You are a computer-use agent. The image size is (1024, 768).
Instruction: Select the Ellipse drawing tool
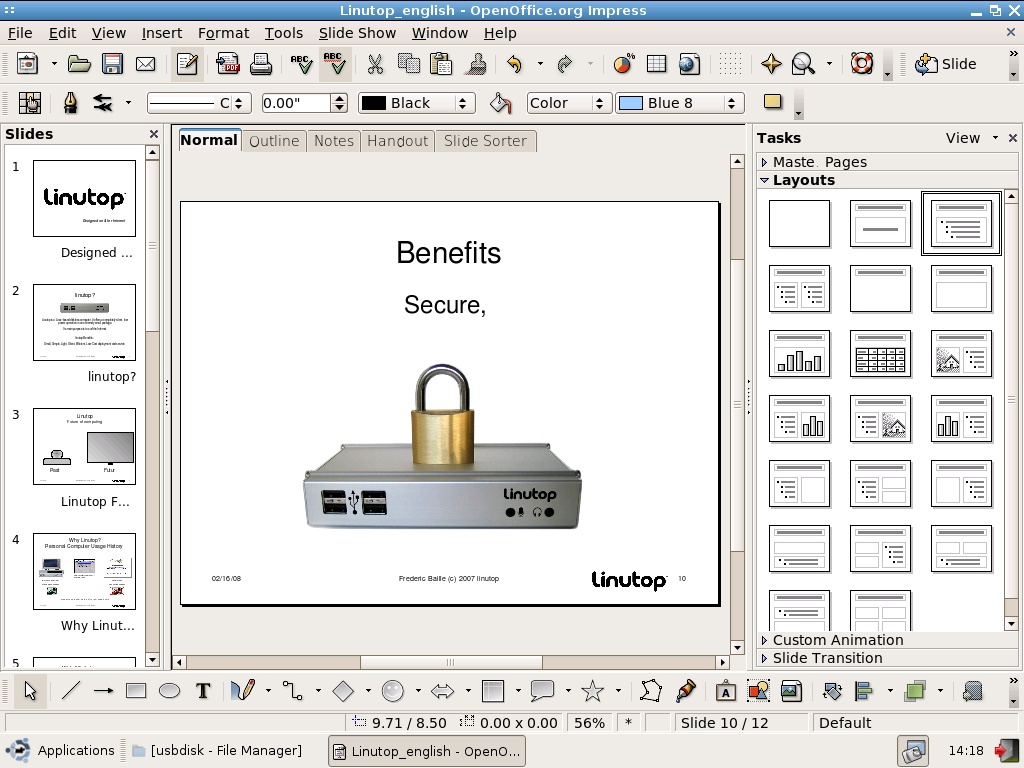pos(169,691)
